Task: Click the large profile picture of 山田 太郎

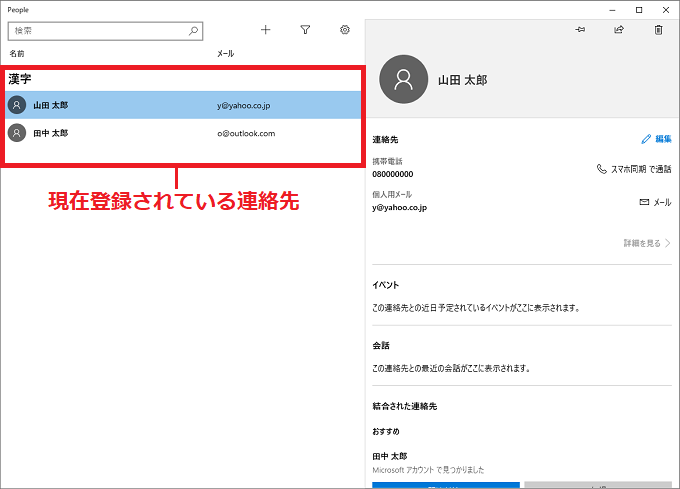Action: coord(403,79)
